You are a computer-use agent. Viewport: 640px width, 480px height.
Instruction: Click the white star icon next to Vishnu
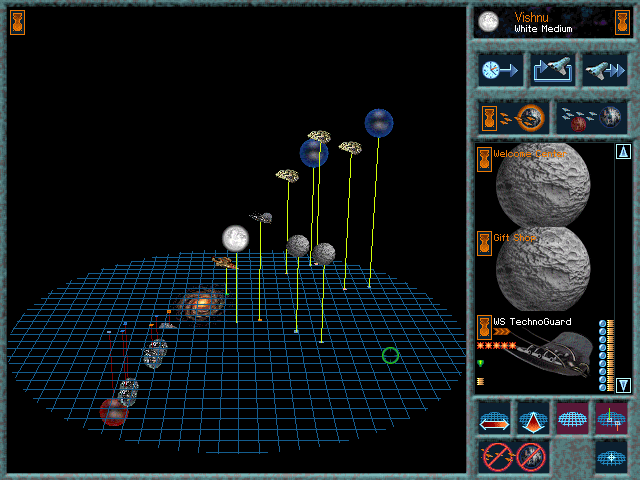(488, 22)
